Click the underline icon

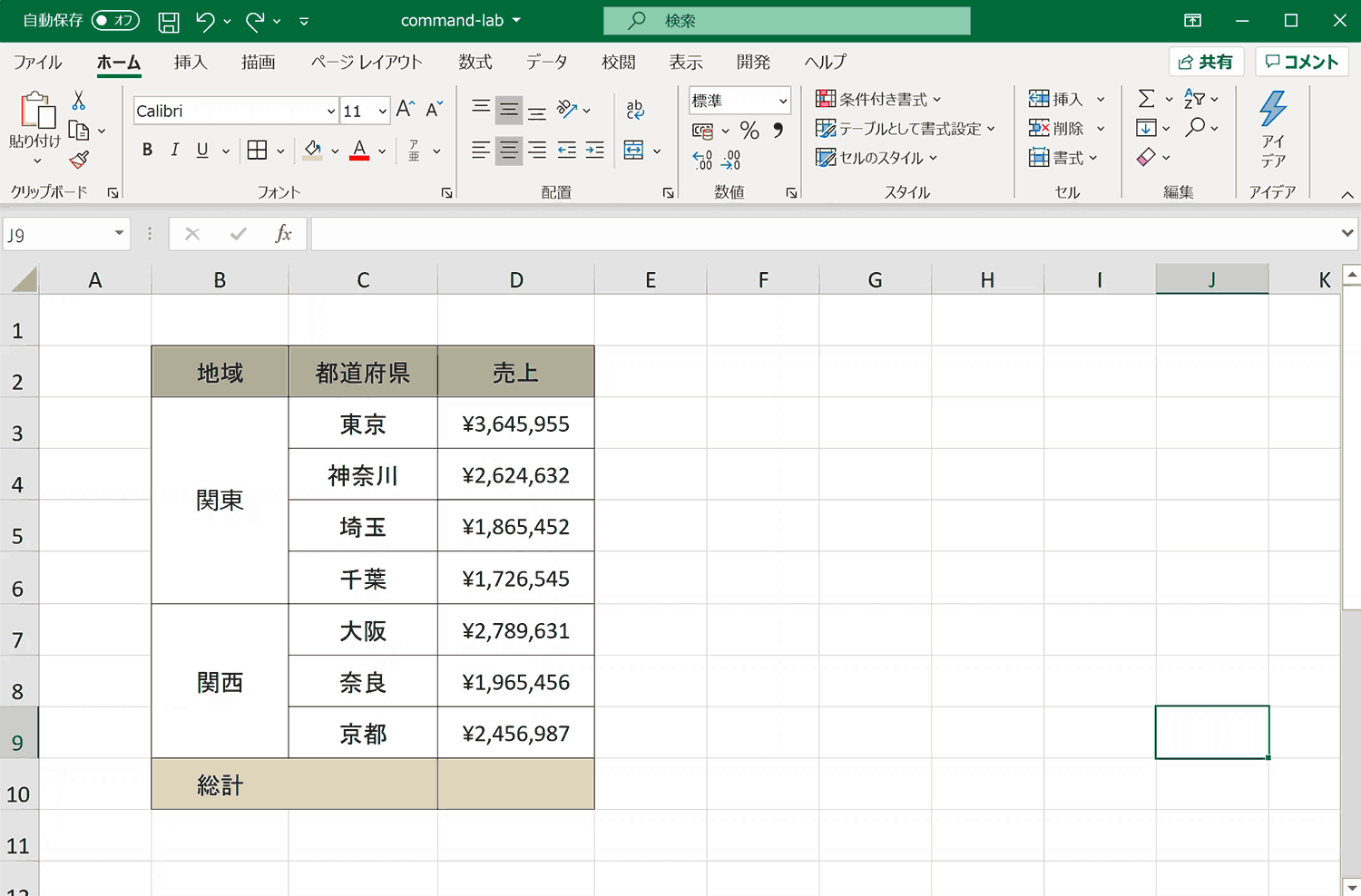coord(201,150)
